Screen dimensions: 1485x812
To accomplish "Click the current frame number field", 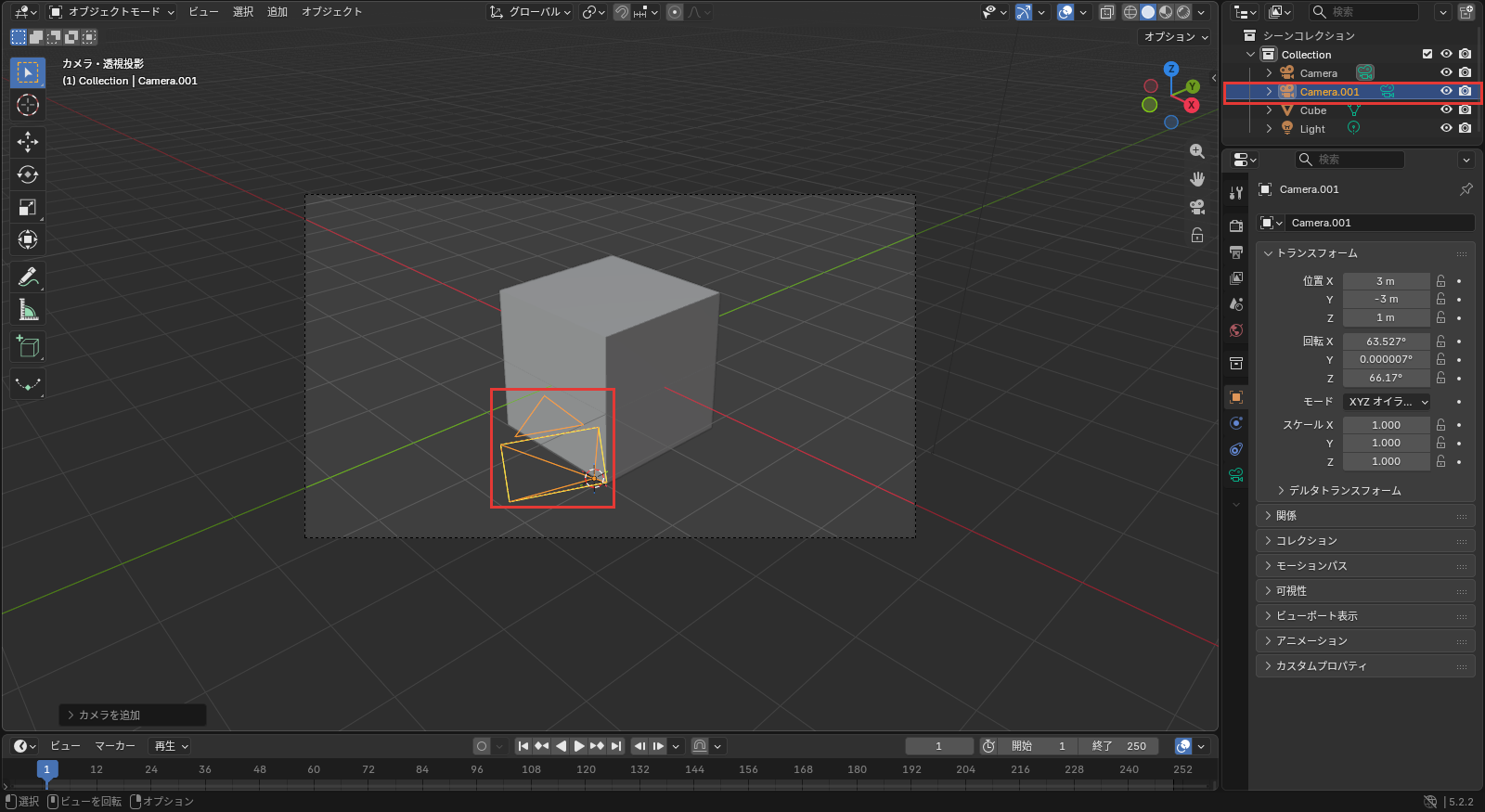I will pos(939,746).
